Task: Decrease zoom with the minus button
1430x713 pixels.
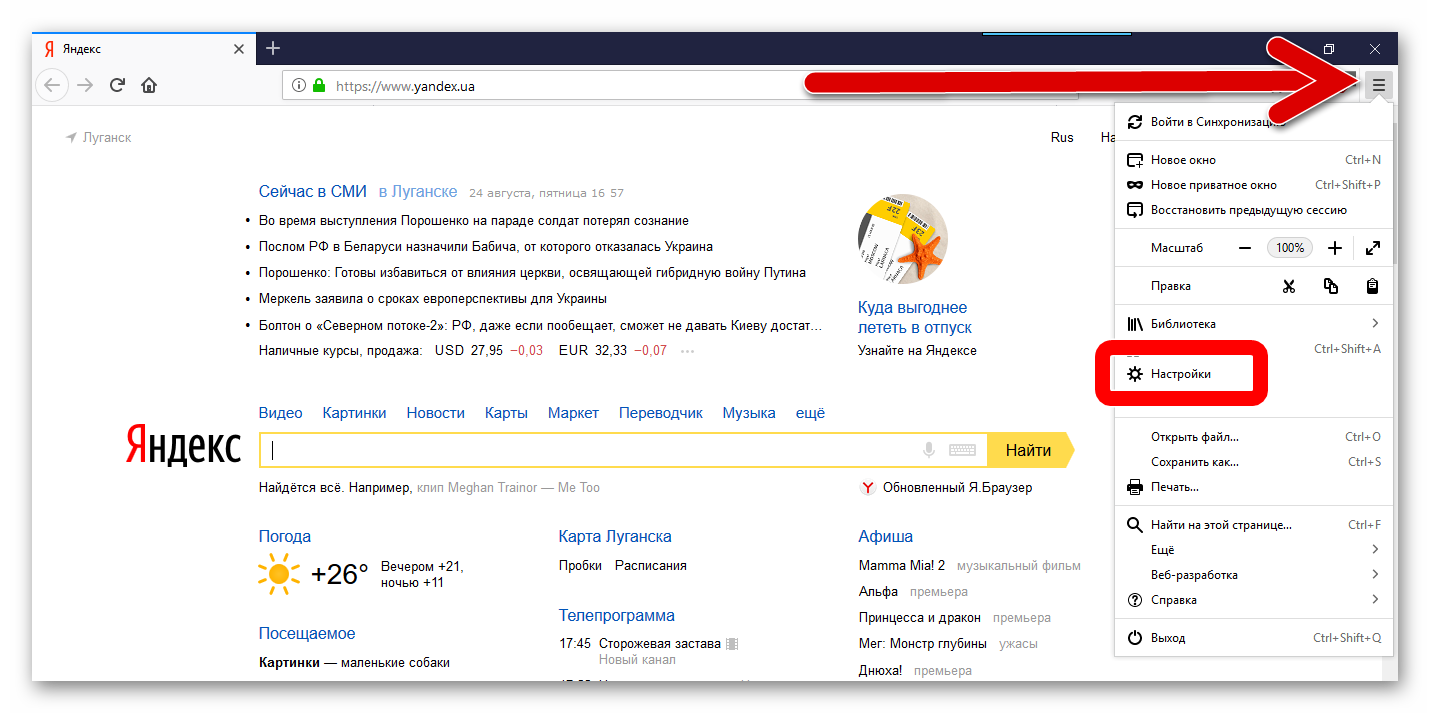Action: click(x=1245, y=248)
